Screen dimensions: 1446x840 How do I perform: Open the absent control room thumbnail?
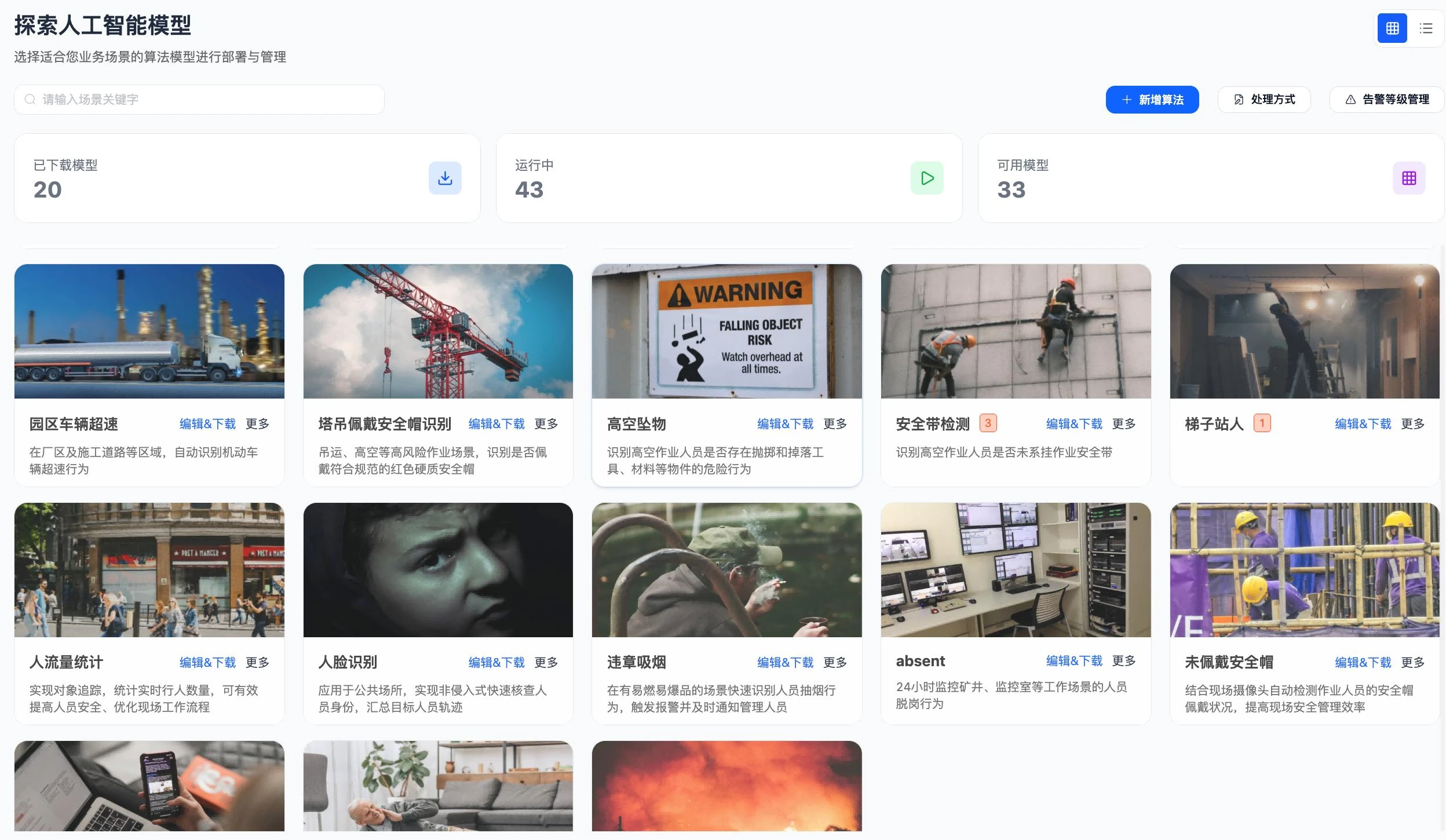[x=1016, y=570]
